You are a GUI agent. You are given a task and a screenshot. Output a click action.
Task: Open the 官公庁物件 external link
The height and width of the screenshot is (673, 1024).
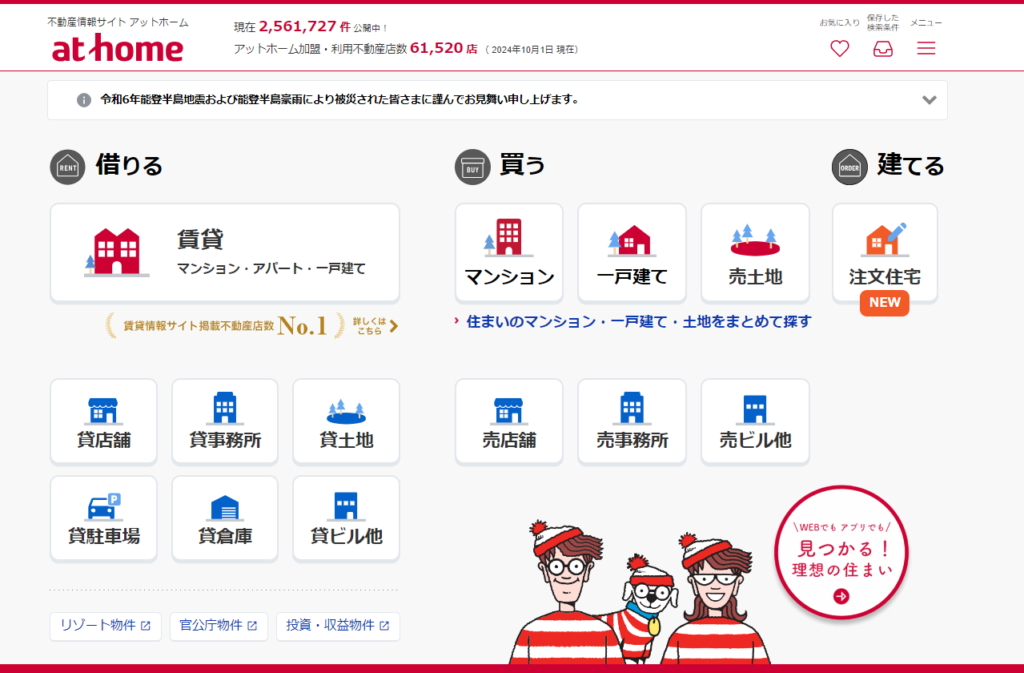coord(219,626)
